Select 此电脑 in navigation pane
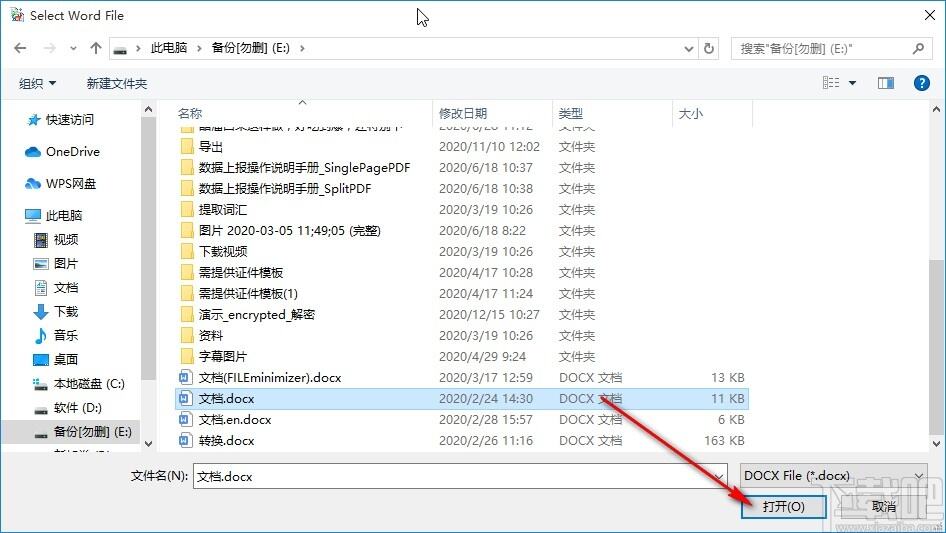The width and height of the screenshot is (946, 533). [54, 215]
